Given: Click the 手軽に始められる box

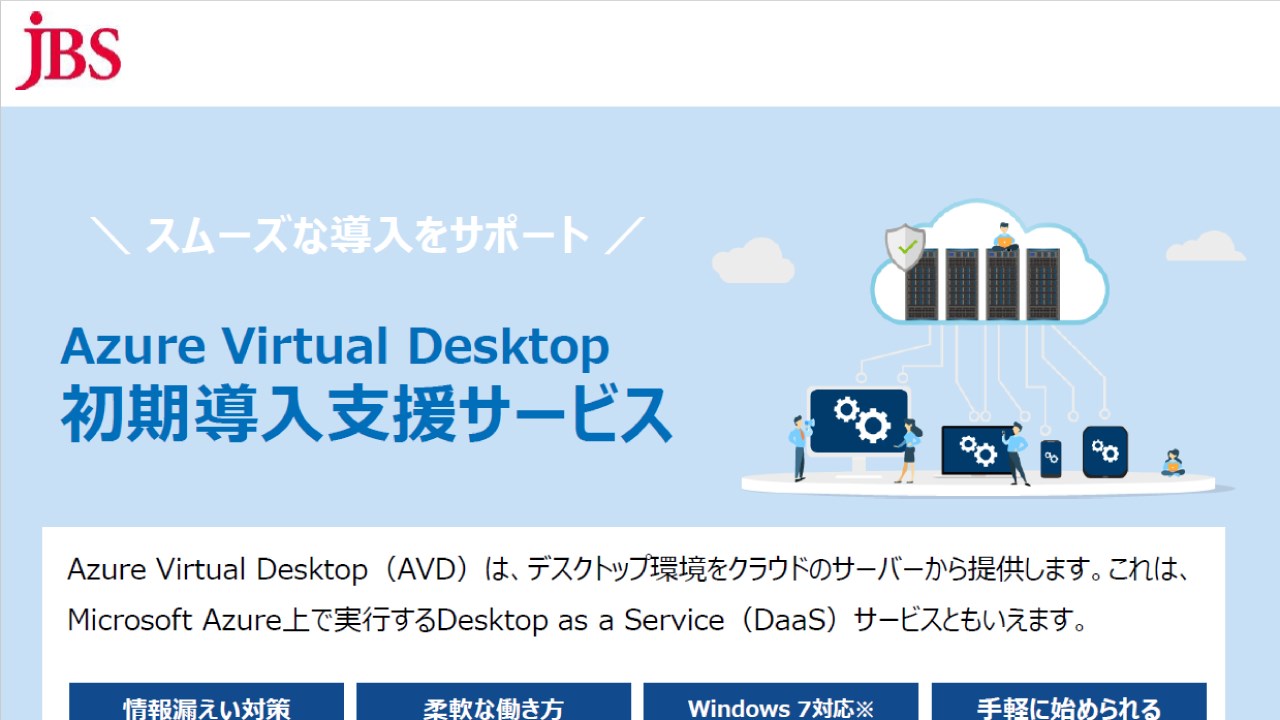Looking at the screenshot, I should point(1069,702).
